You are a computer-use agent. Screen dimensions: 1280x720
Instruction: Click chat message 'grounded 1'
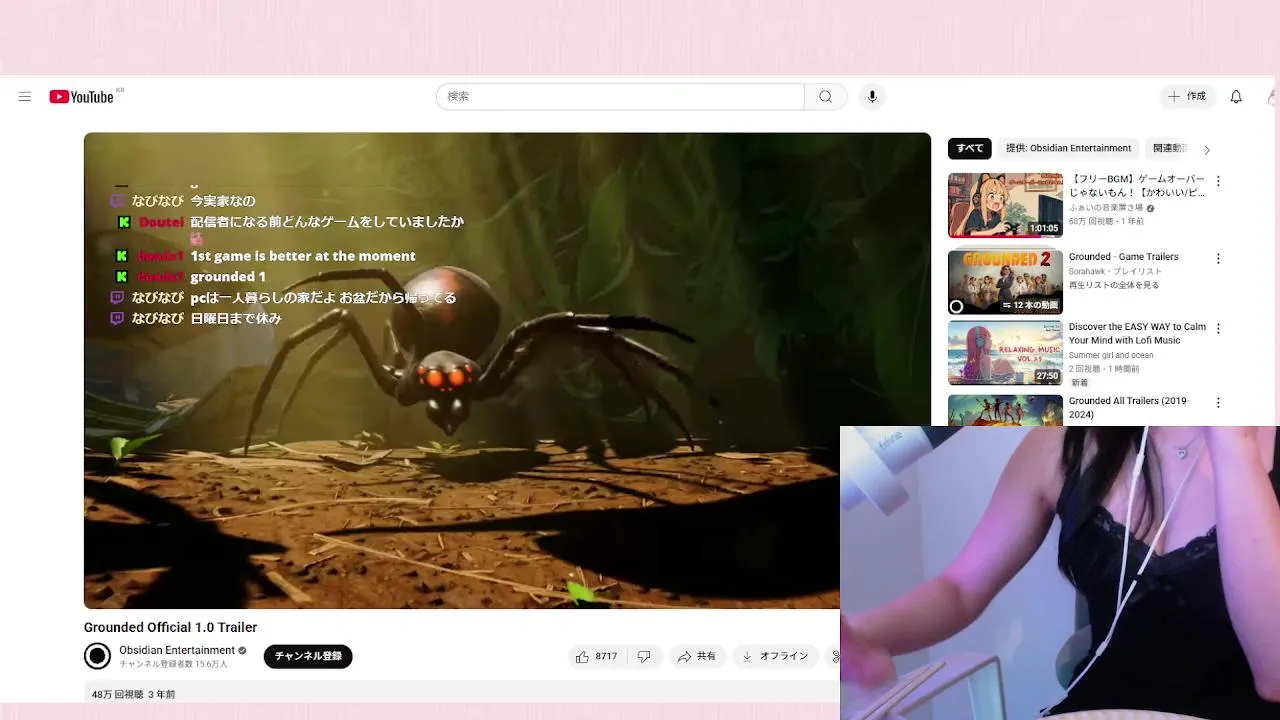point(228,277)
